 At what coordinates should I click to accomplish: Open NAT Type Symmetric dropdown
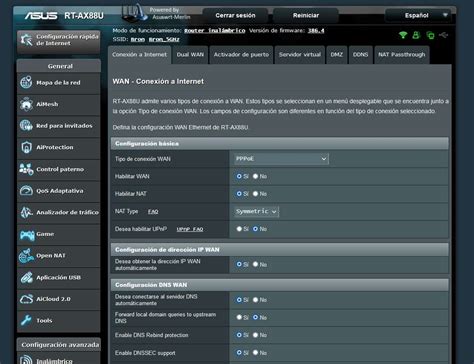click(x=256, y=211)
